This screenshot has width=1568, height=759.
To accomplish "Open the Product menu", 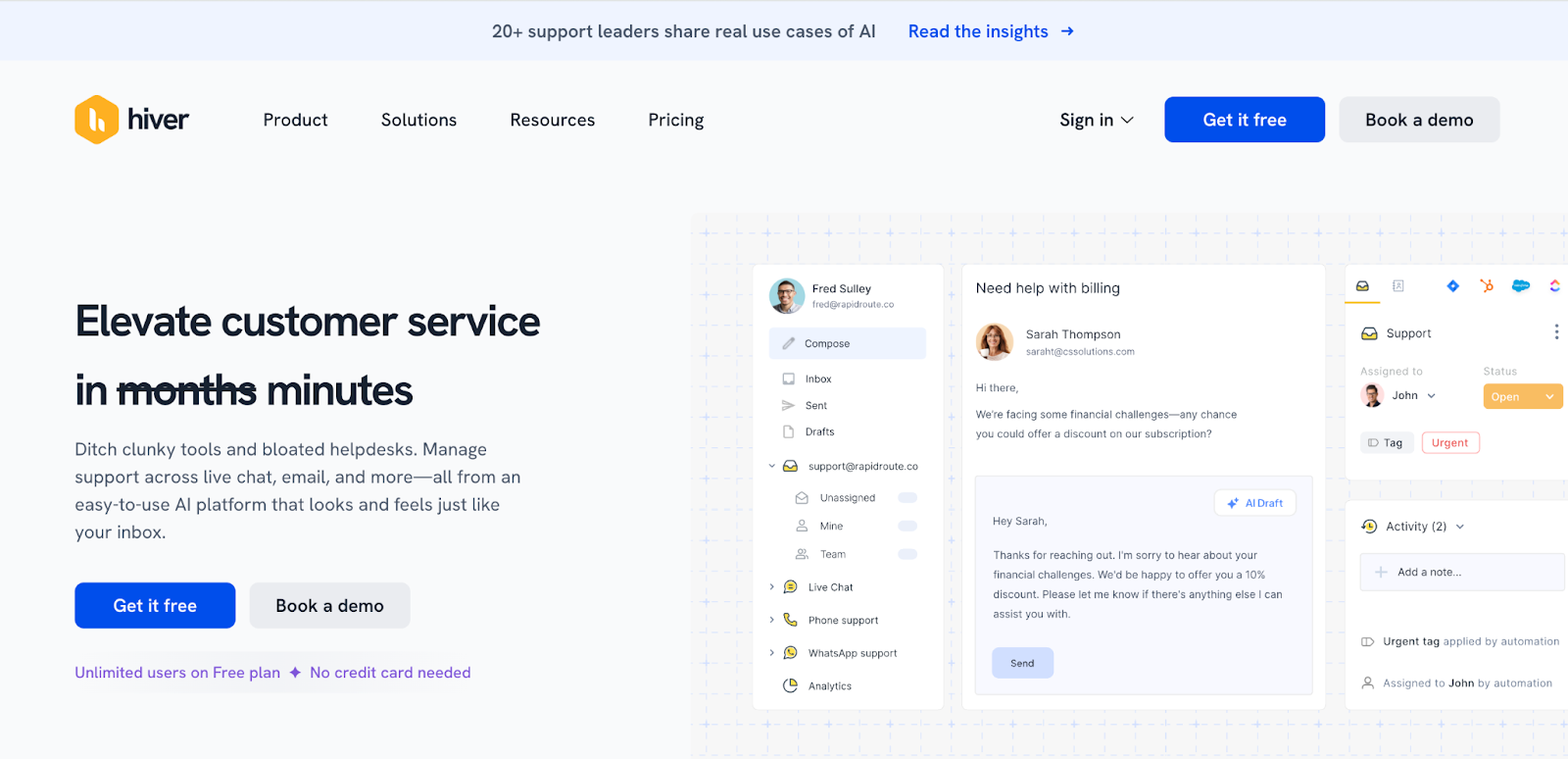I will [295, 120].
